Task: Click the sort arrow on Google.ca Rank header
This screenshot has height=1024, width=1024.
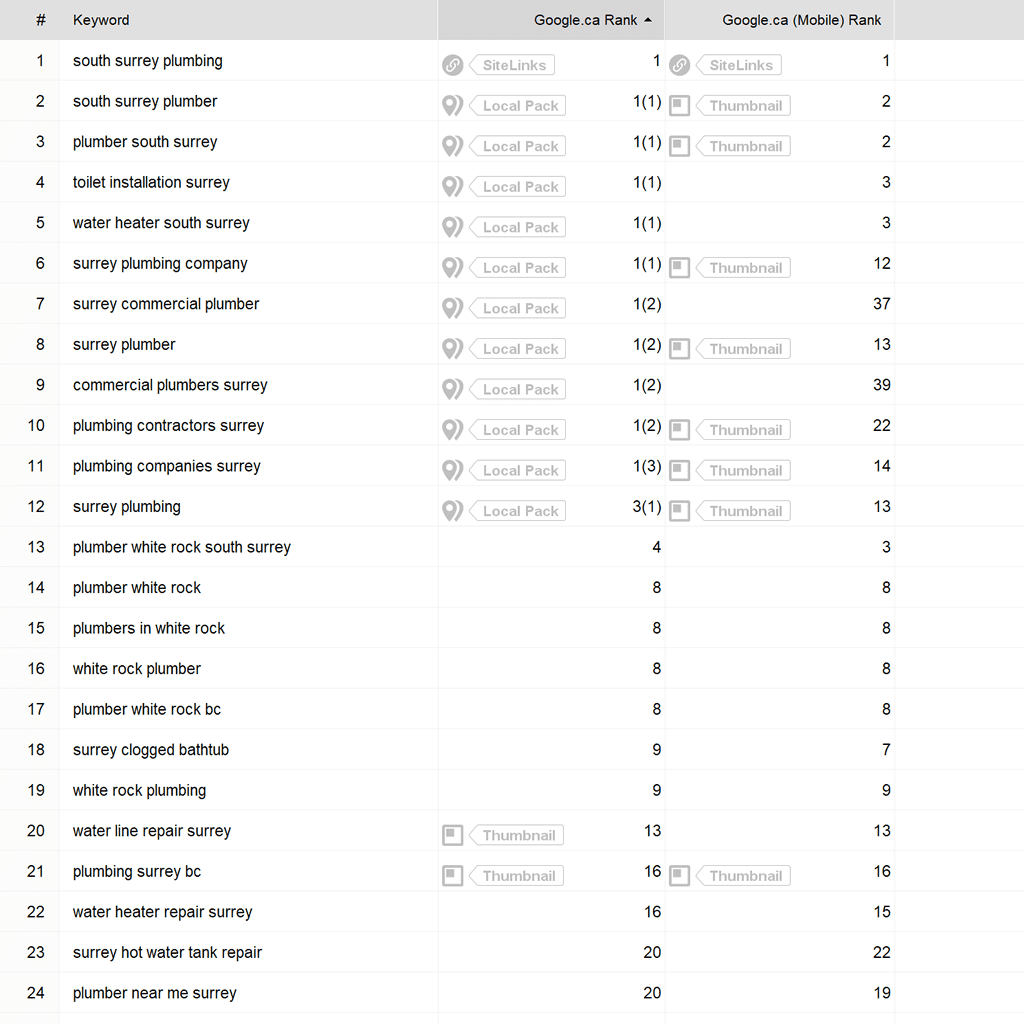Action: click(x=648, y=20)
